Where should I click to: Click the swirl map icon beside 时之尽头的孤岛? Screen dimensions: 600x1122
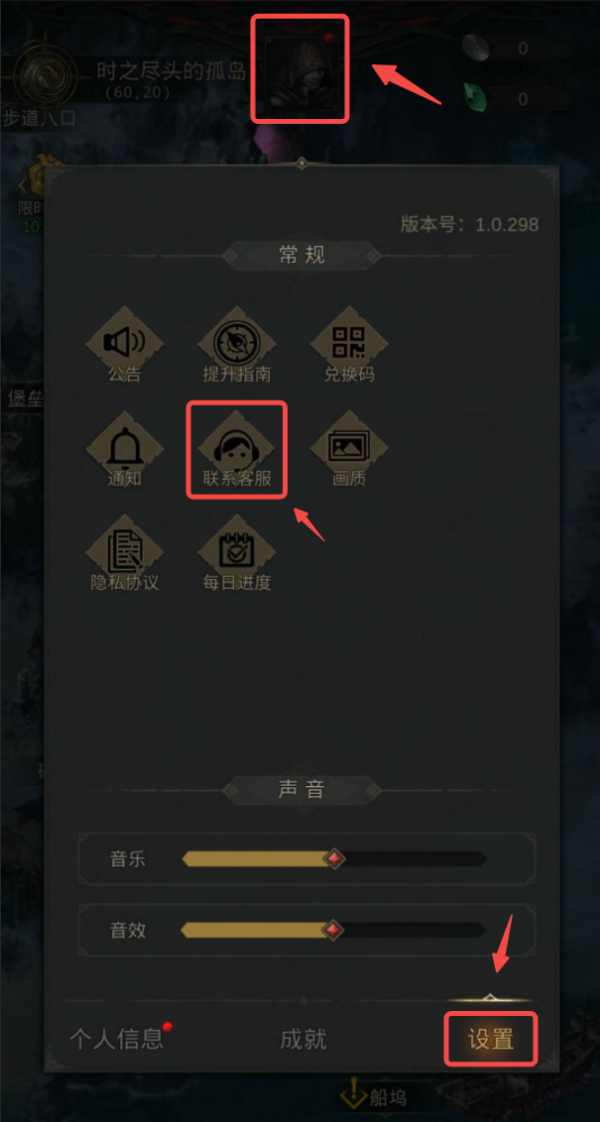pyautogui.click(x=46, y=77)
